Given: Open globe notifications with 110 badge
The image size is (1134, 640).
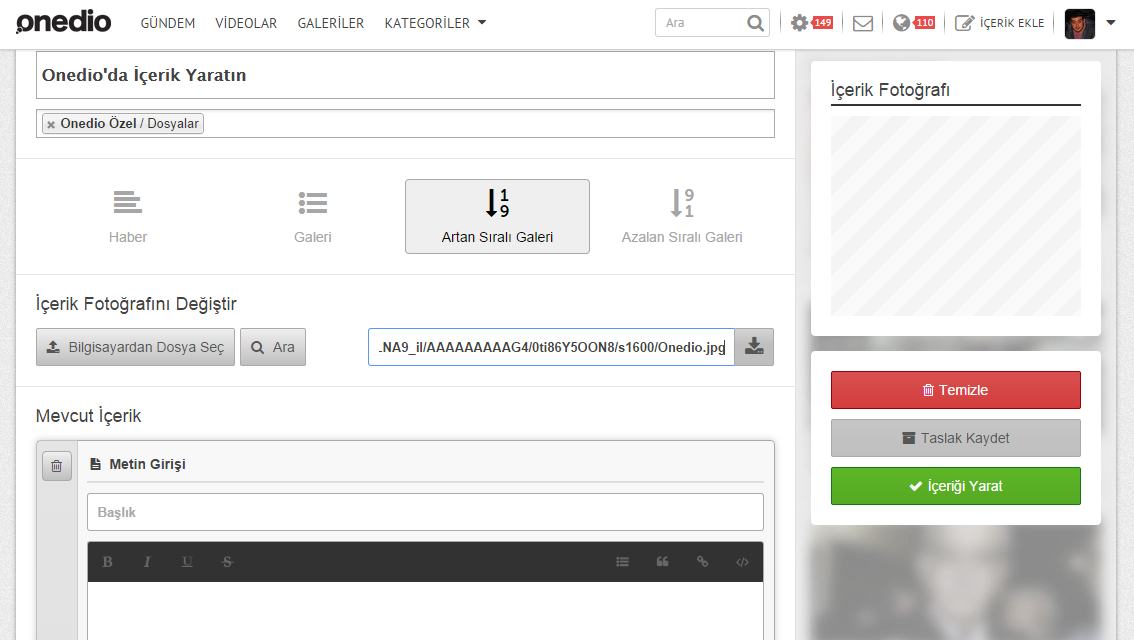Looking at the screenshot, I should [913, 23].
